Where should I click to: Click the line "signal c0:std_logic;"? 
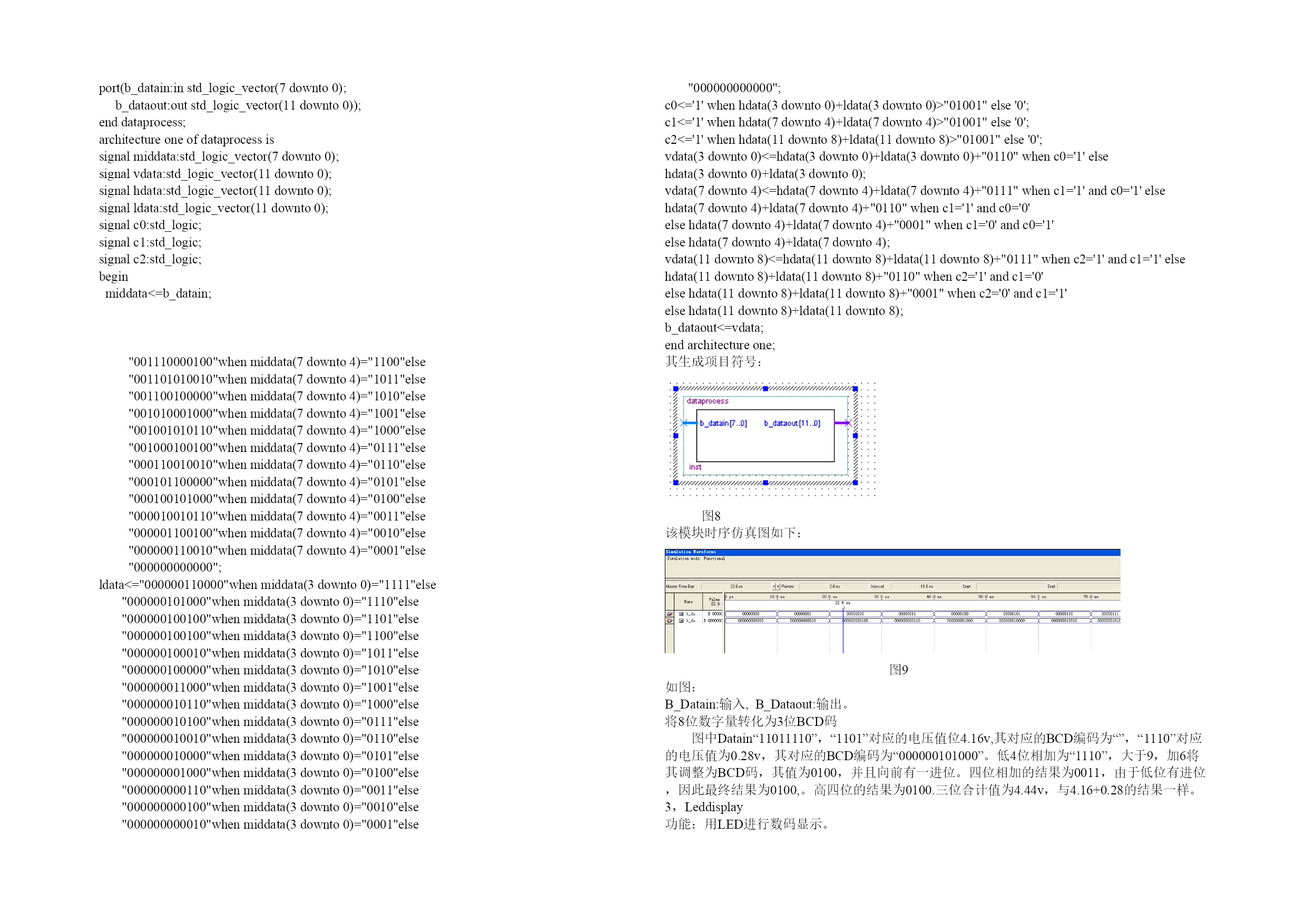point(150,225)
